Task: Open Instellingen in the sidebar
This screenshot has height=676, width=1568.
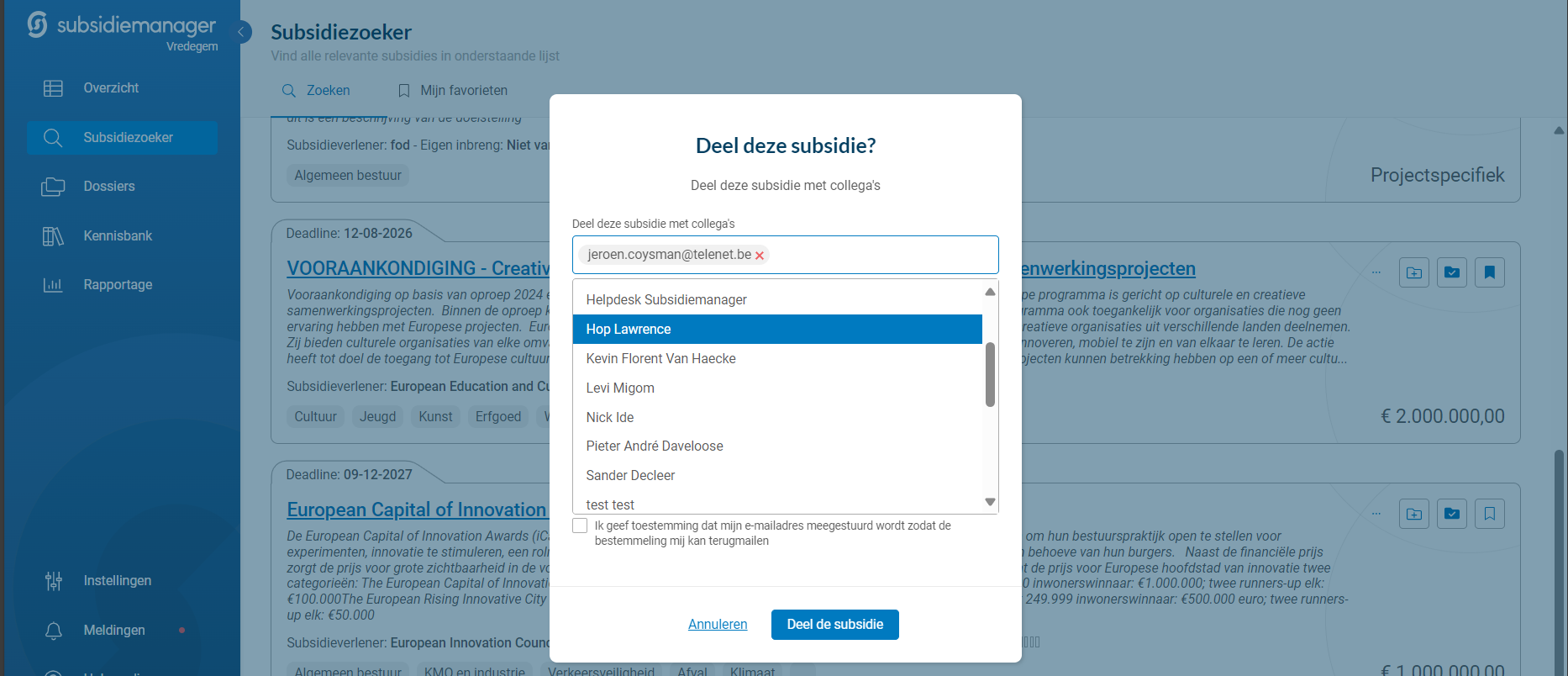Action: point(117,581)
